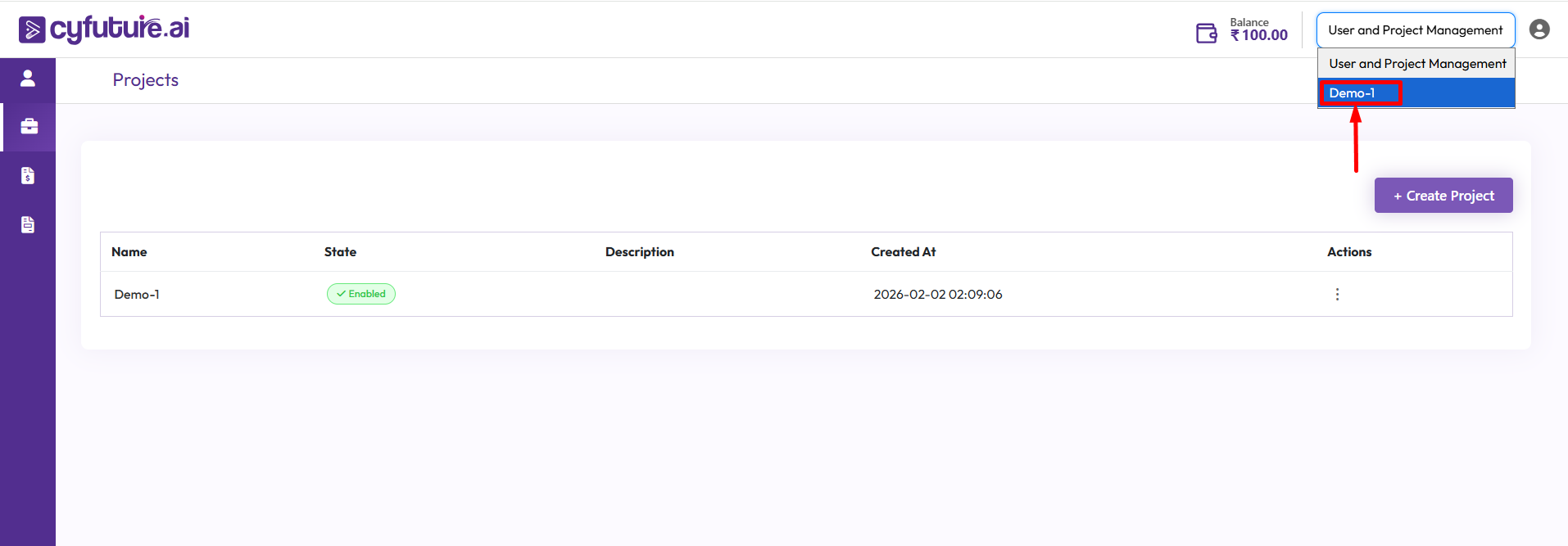
Task: Click the Created At column header
Action: [x=903, y=252]
